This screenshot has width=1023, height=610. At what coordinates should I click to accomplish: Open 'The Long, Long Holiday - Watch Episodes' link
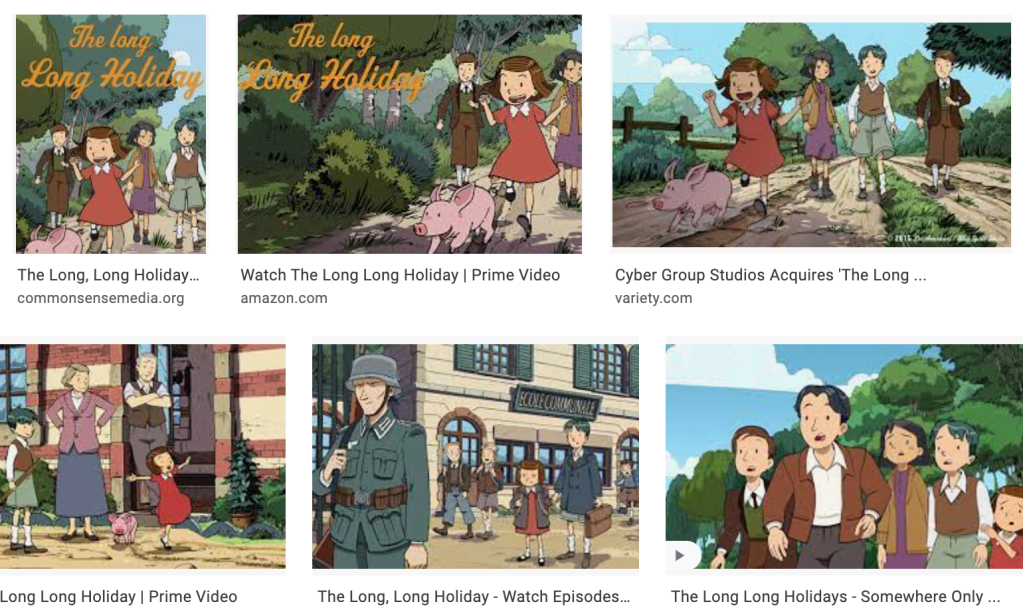click(x=474, y=596)
